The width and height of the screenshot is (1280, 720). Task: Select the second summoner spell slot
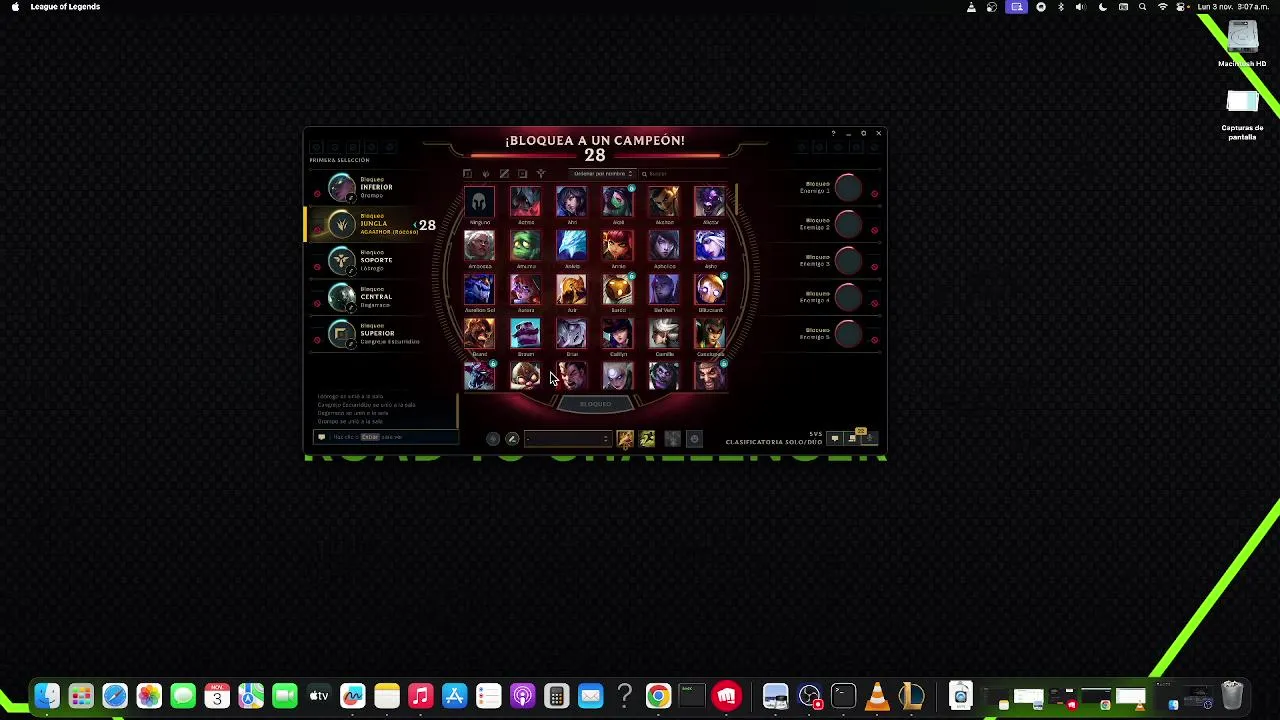tap(647, 439)
